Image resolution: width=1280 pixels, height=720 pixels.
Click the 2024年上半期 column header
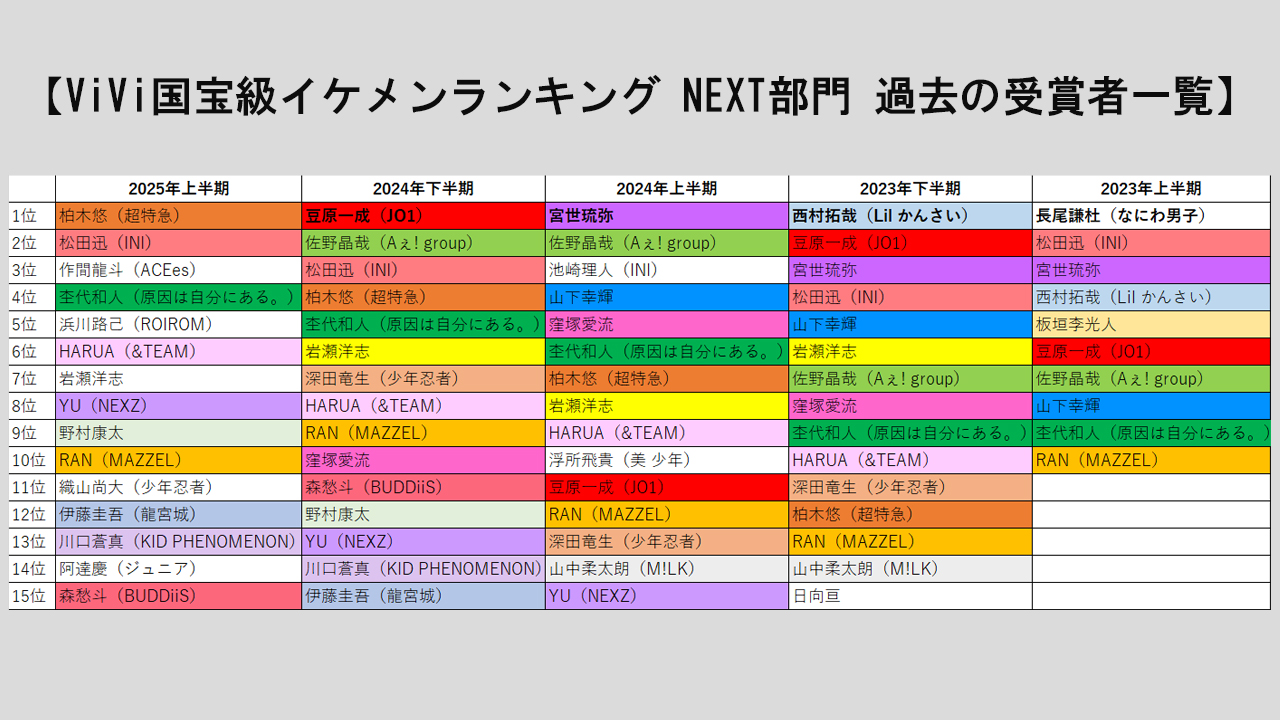pos(667,188)
